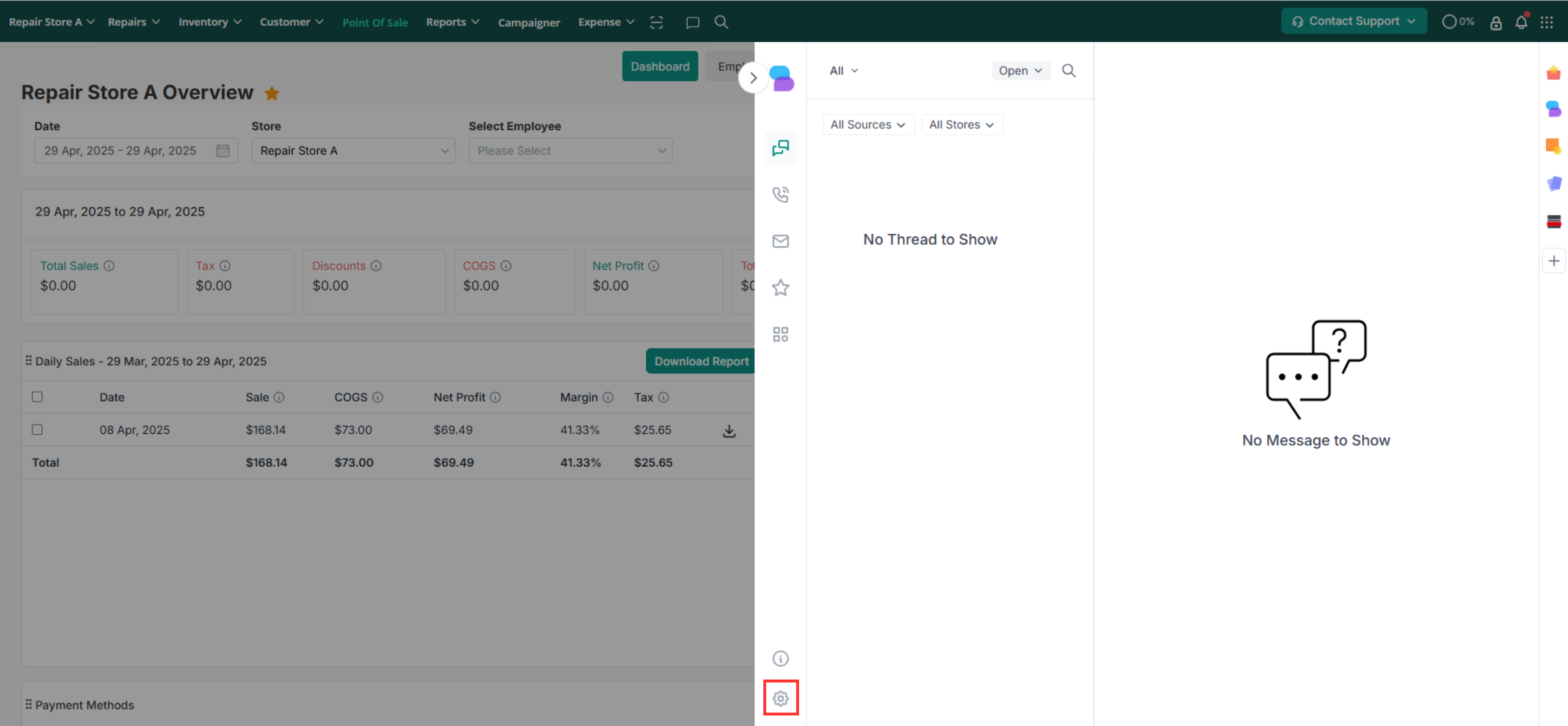Open the calls section in the chat sidebar
Image resolution: width=1568 pixels, height=726 pixels.
coord(781,195)
